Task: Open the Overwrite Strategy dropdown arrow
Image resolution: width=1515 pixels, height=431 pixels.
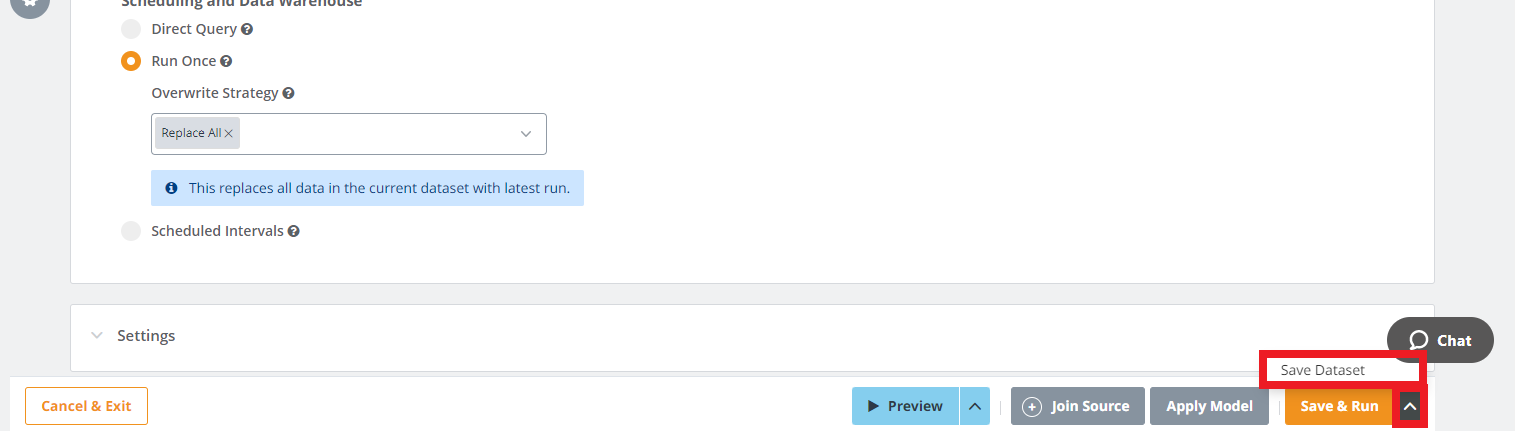Action: tap(526, 134)
